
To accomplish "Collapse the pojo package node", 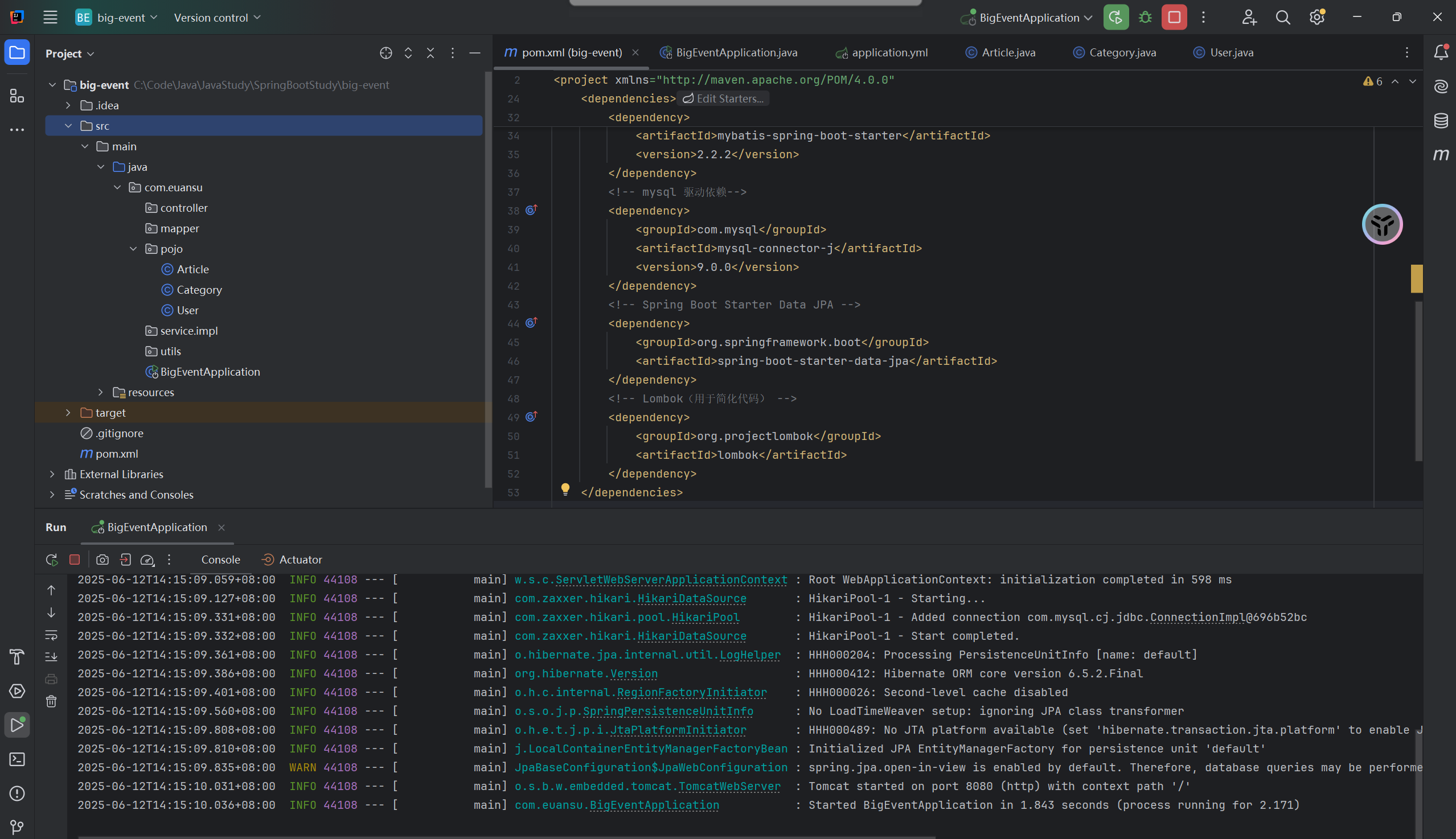I will [x=133, y=249].
